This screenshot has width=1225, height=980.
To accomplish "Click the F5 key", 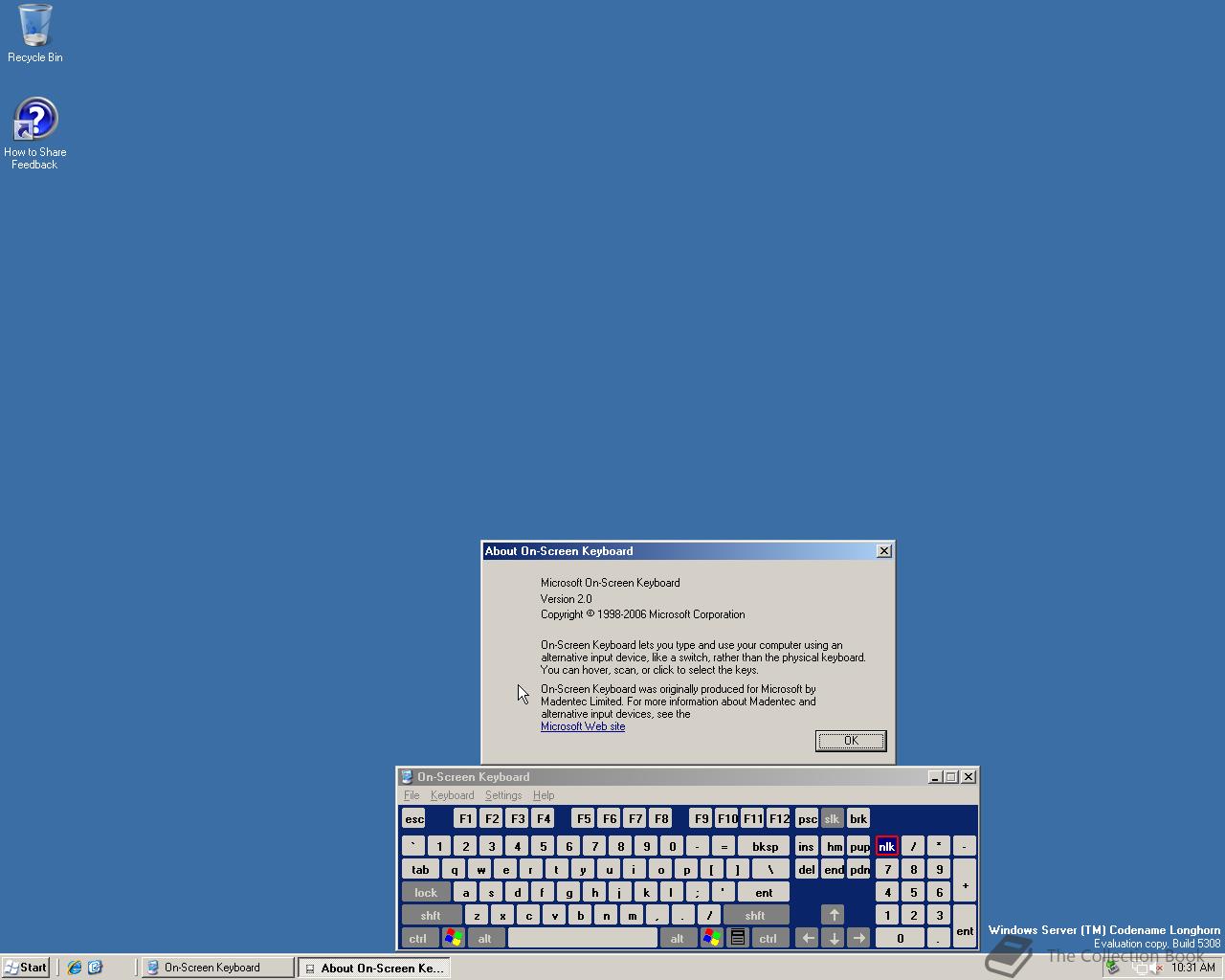I will point(584,819).
